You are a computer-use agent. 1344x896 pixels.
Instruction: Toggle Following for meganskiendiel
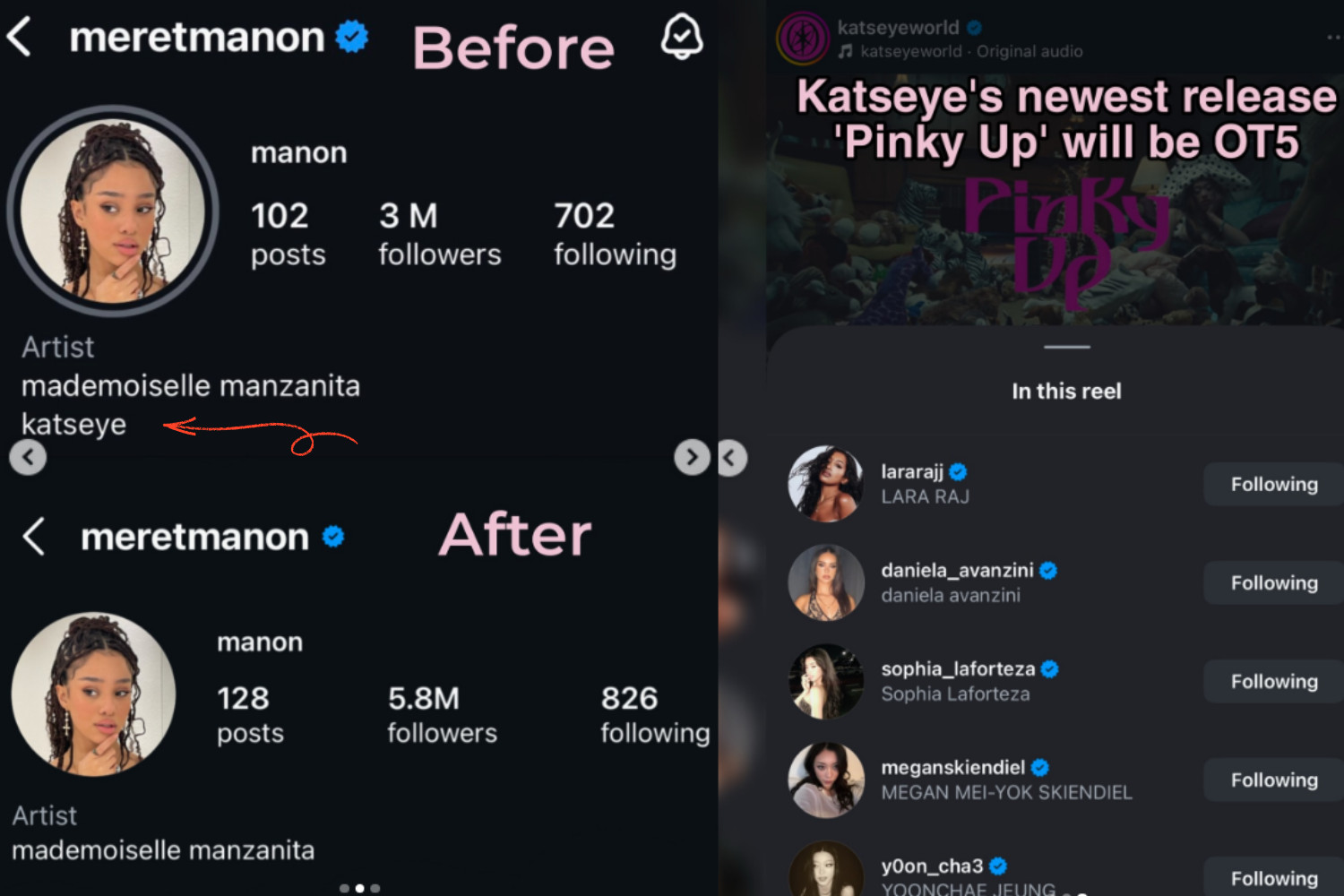pyautogui.click(x=1273, y=780)
